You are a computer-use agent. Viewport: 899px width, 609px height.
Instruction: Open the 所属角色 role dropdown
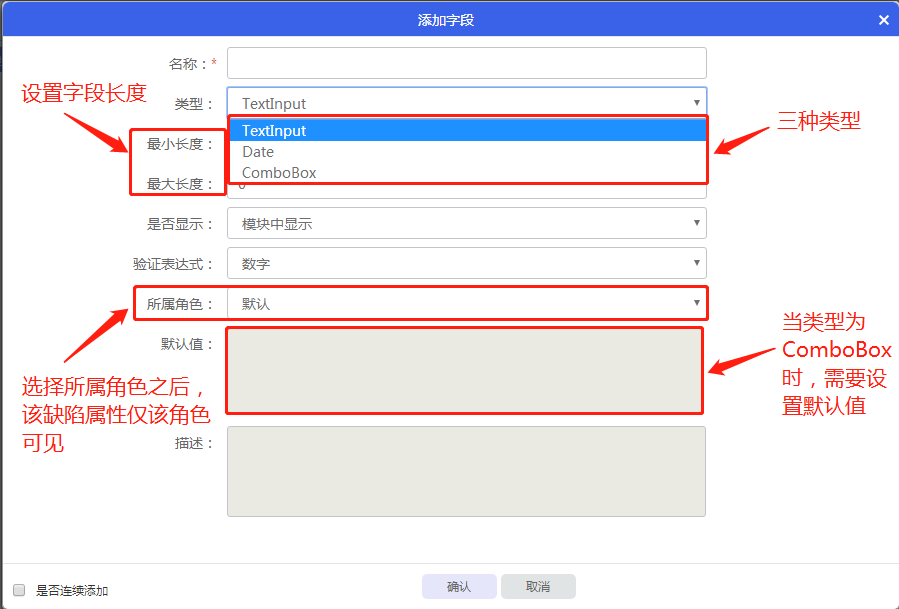coord(466,301)
